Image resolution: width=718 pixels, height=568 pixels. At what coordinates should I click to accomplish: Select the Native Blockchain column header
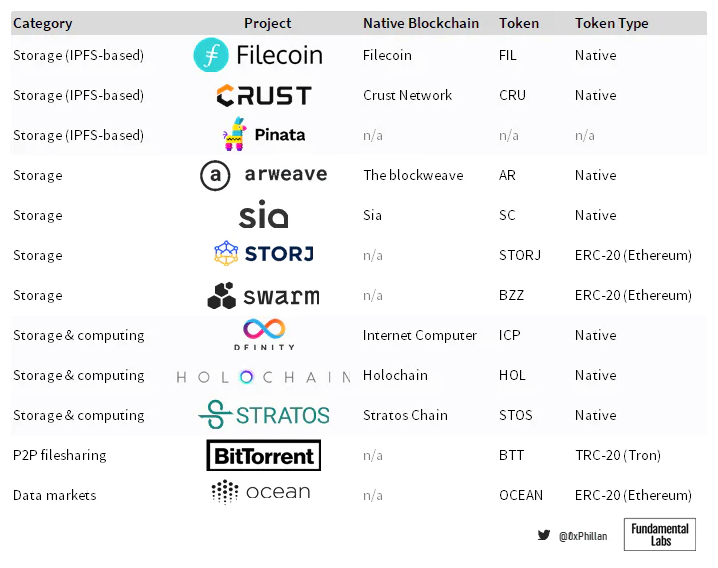[x=421, y=23]
